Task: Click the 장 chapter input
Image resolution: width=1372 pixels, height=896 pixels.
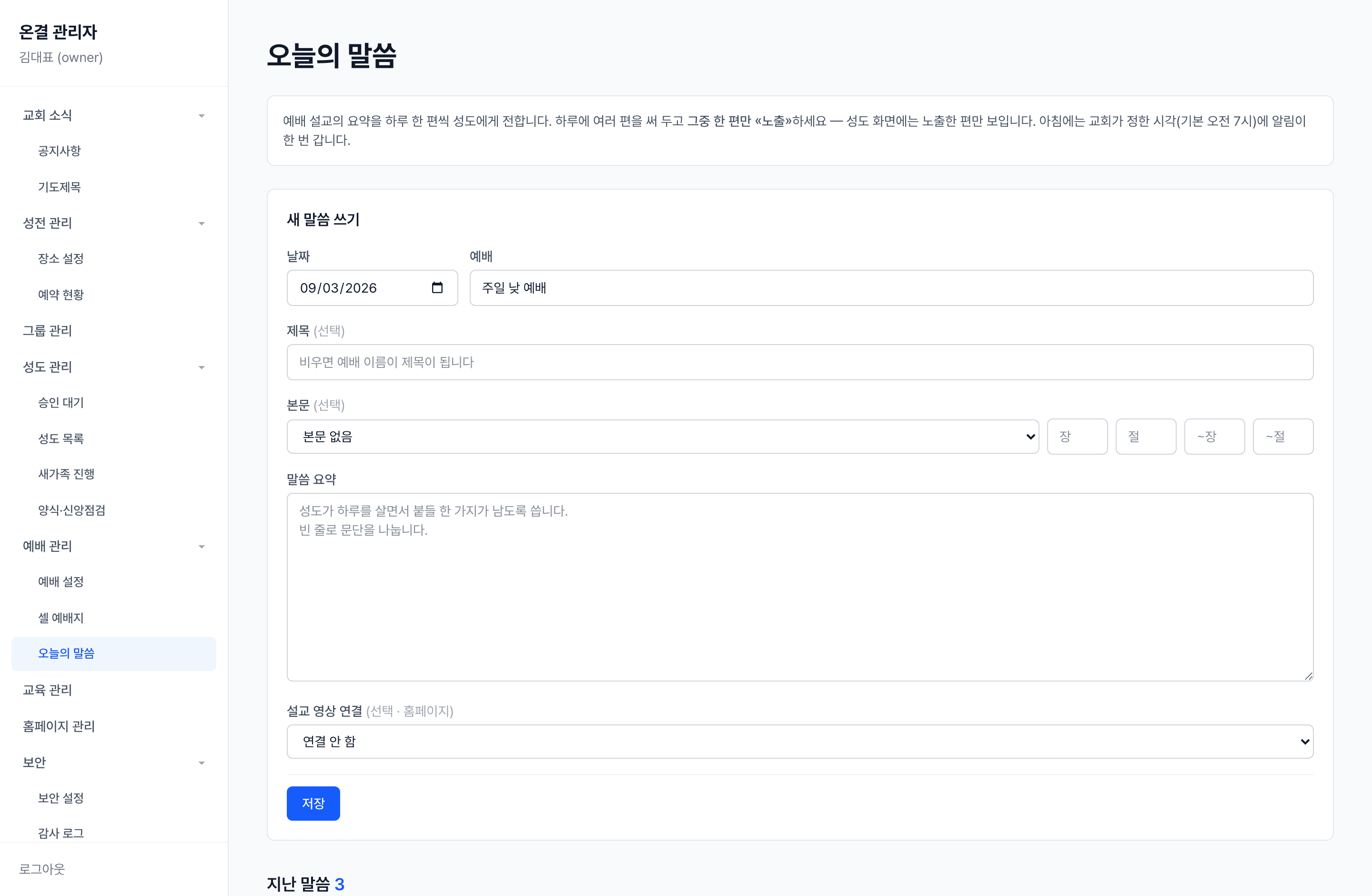Action: [1077, 437]
